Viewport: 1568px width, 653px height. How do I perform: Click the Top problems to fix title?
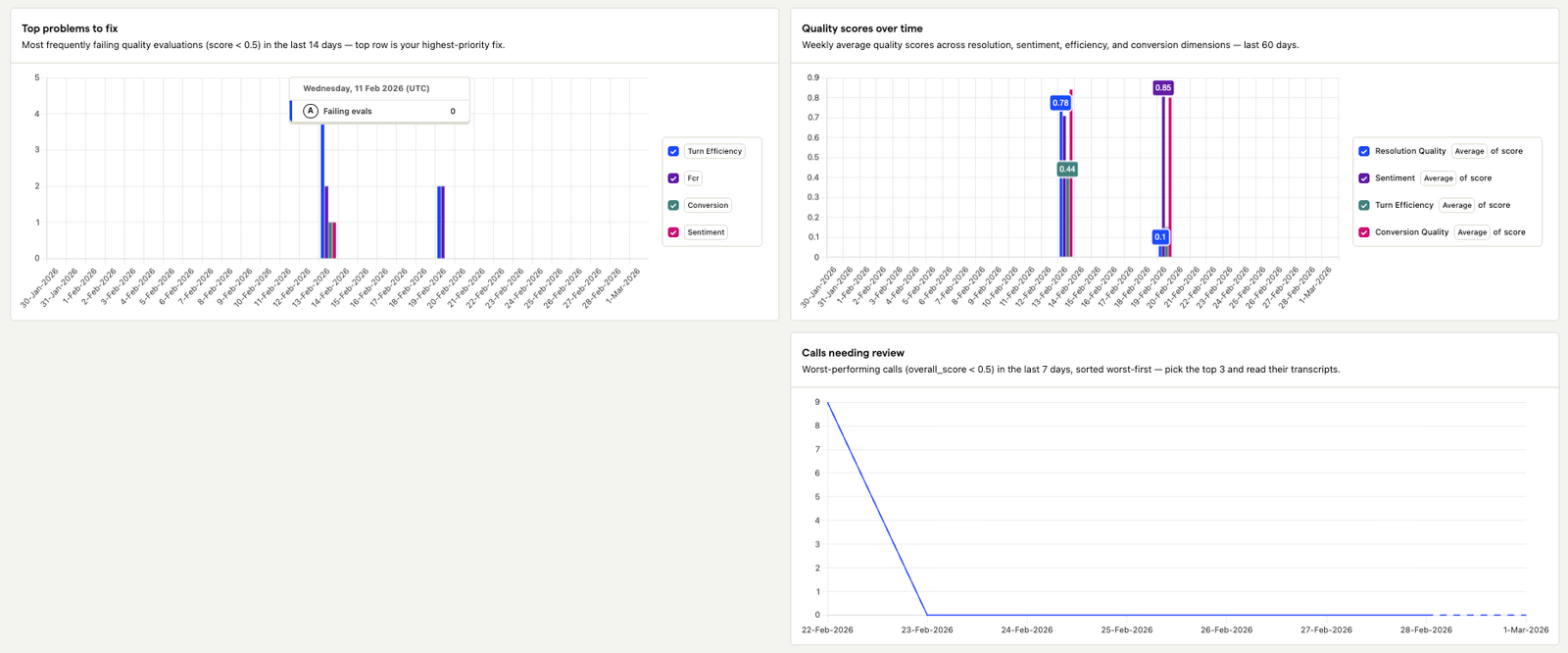(70, 28)
